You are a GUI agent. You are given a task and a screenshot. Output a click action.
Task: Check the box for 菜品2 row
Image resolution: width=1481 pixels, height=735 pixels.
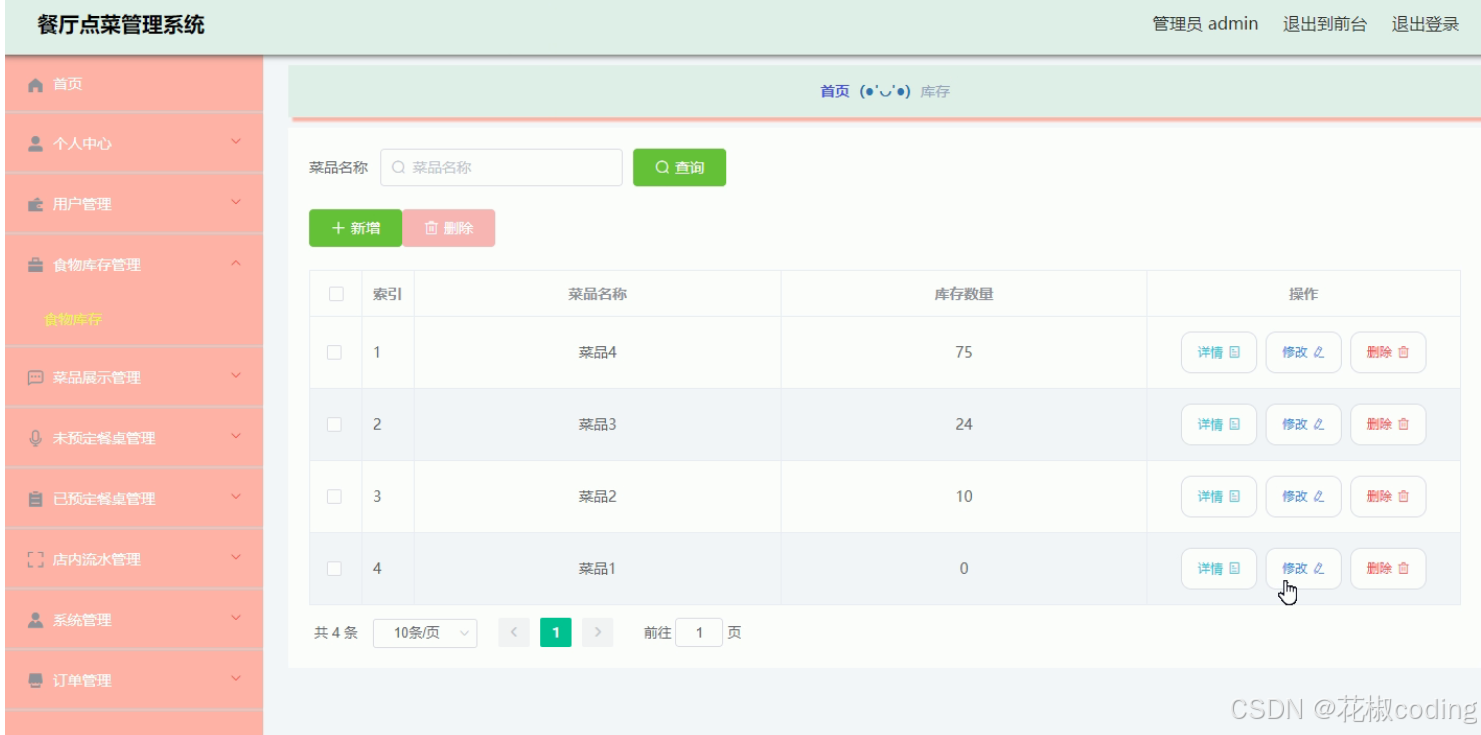[x=335, y=496]
